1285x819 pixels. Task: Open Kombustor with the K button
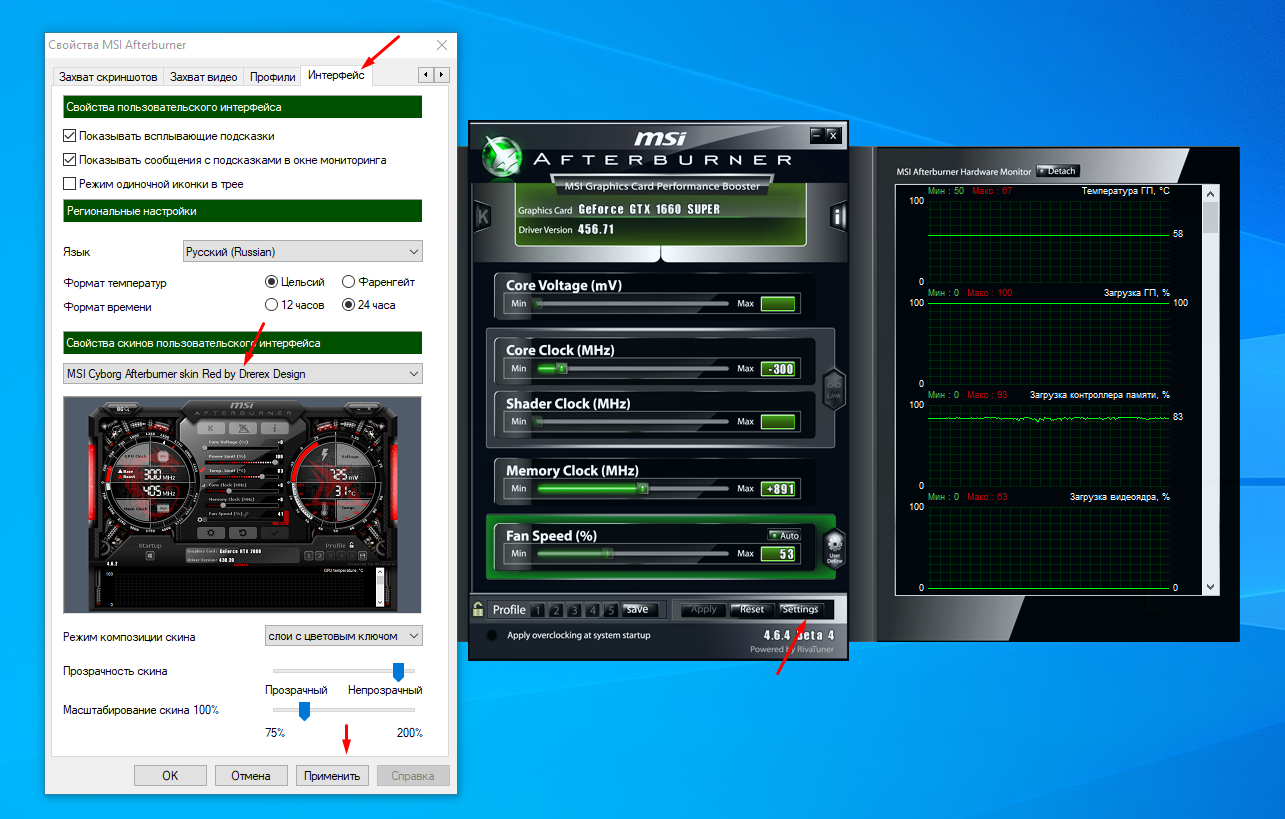click(483, 216)
